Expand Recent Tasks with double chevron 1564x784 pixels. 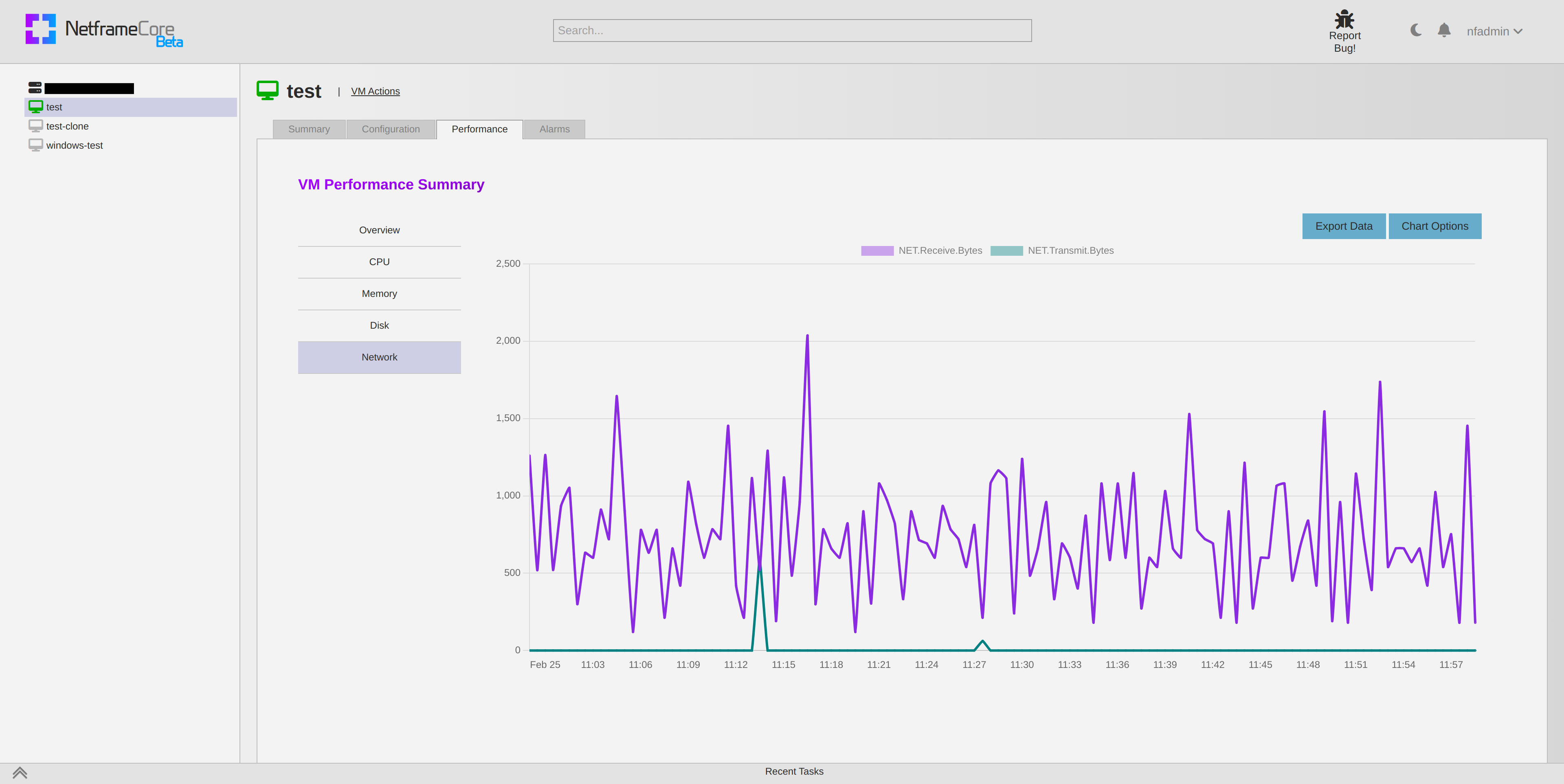[x=20, y=773]
